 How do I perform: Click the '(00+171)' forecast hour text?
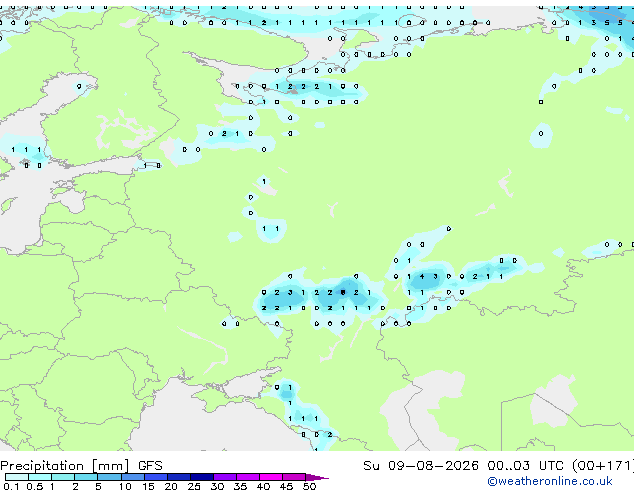(x=602, y=466)
